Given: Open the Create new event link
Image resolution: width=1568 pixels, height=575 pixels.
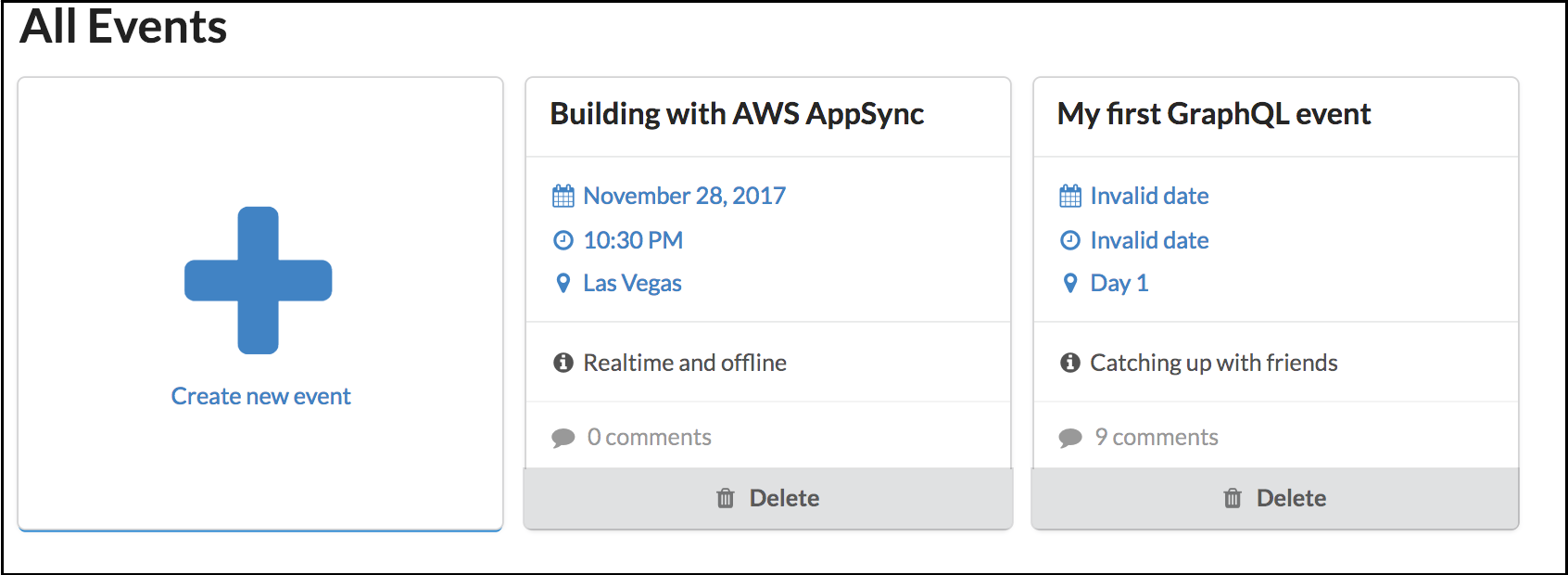Looking at the screenshot, I should 260,397.
